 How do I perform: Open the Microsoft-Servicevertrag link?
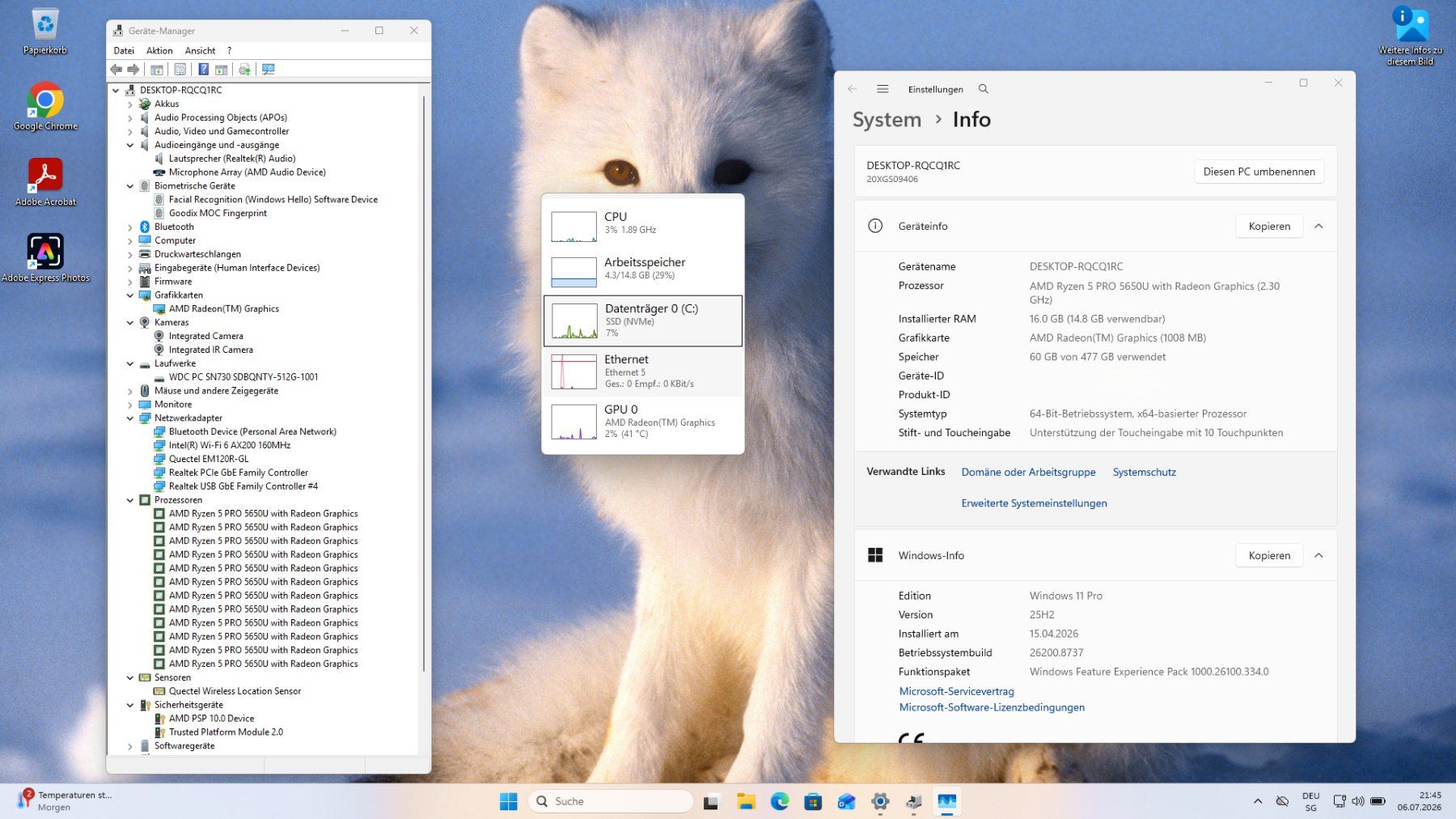(956, 692)
